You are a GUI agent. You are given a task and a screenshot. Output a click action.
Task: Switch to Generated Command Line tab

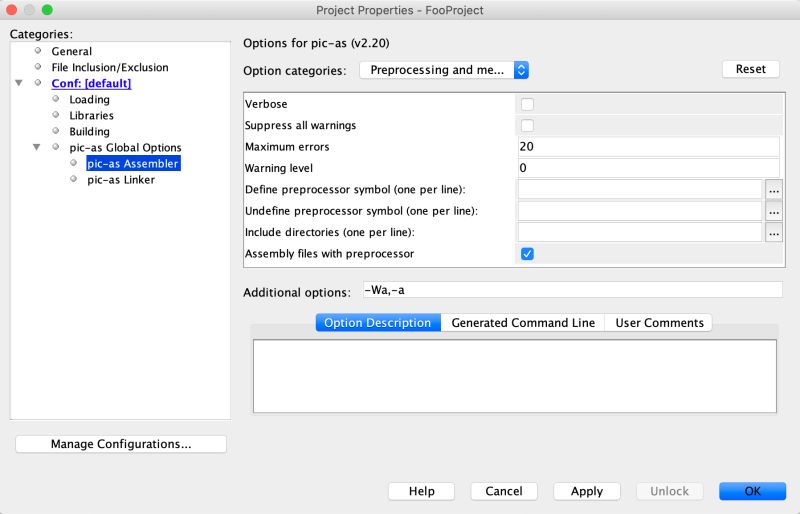pyautogui.click(x=523, y=323)
